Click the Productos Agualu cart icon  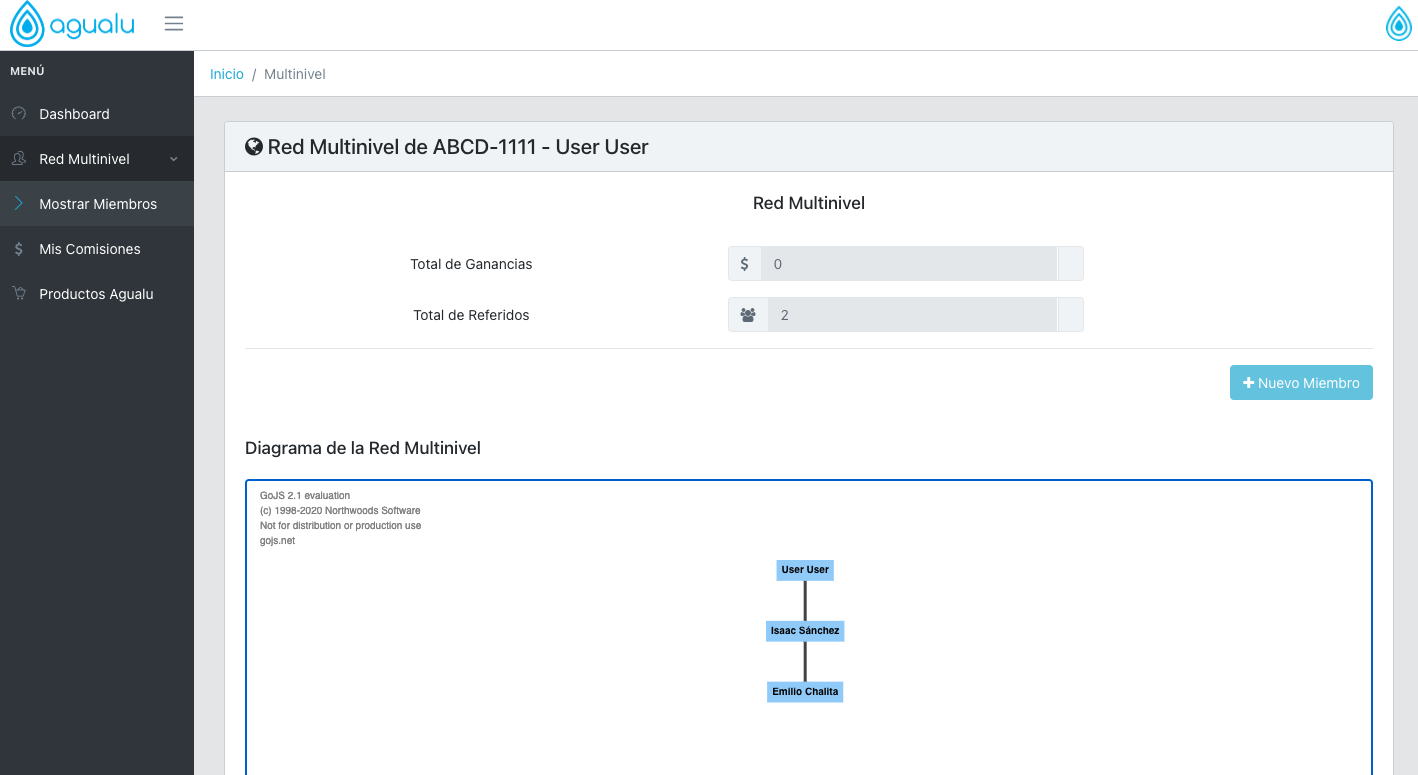click(19, 294)
